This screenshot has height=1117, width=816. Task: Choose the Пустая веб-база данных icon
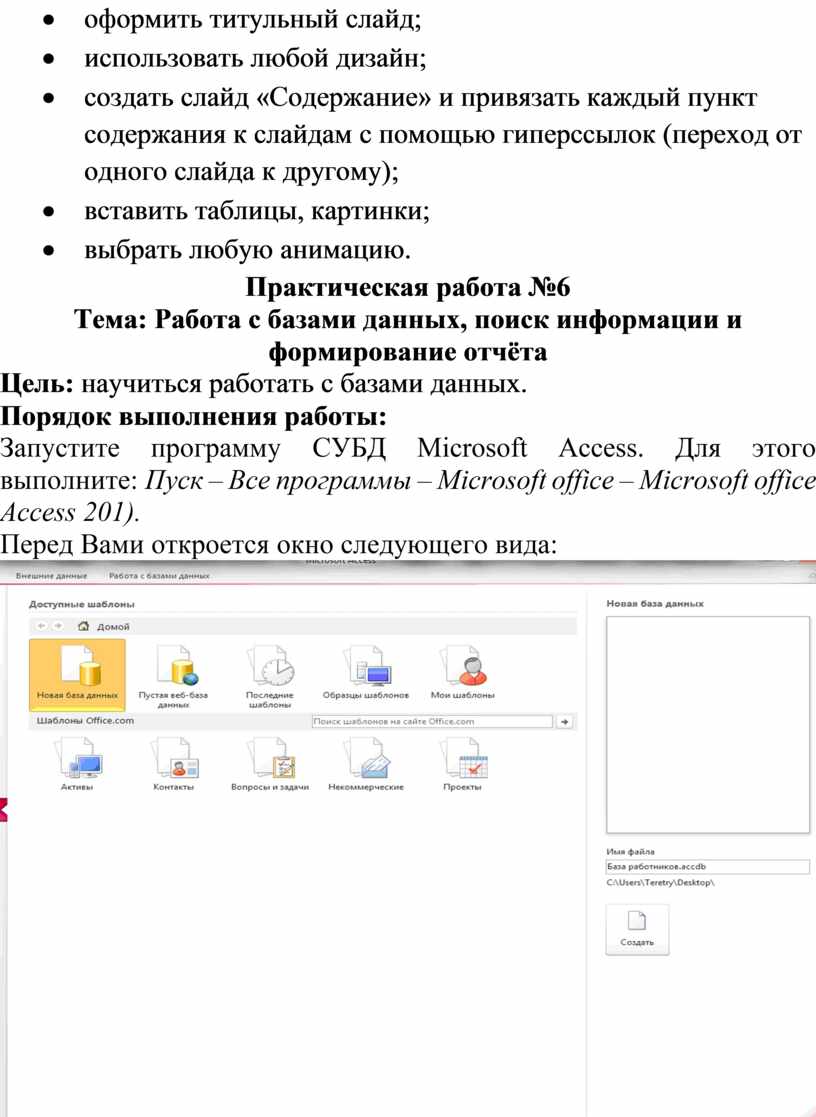[173, 676]
